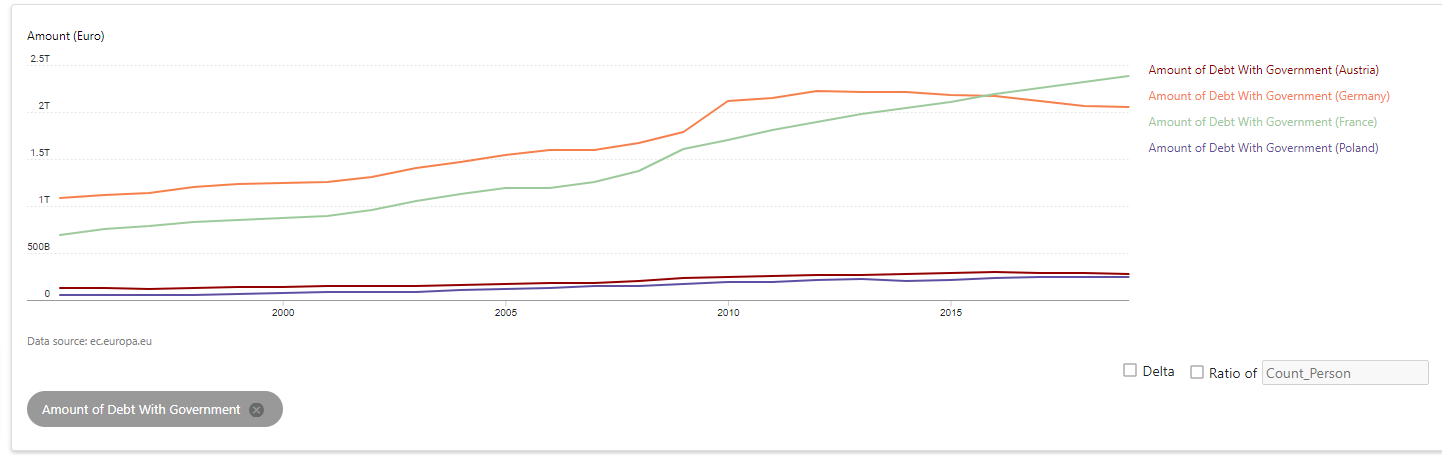Select the Germany debt legend entry

click(1269, 96)
